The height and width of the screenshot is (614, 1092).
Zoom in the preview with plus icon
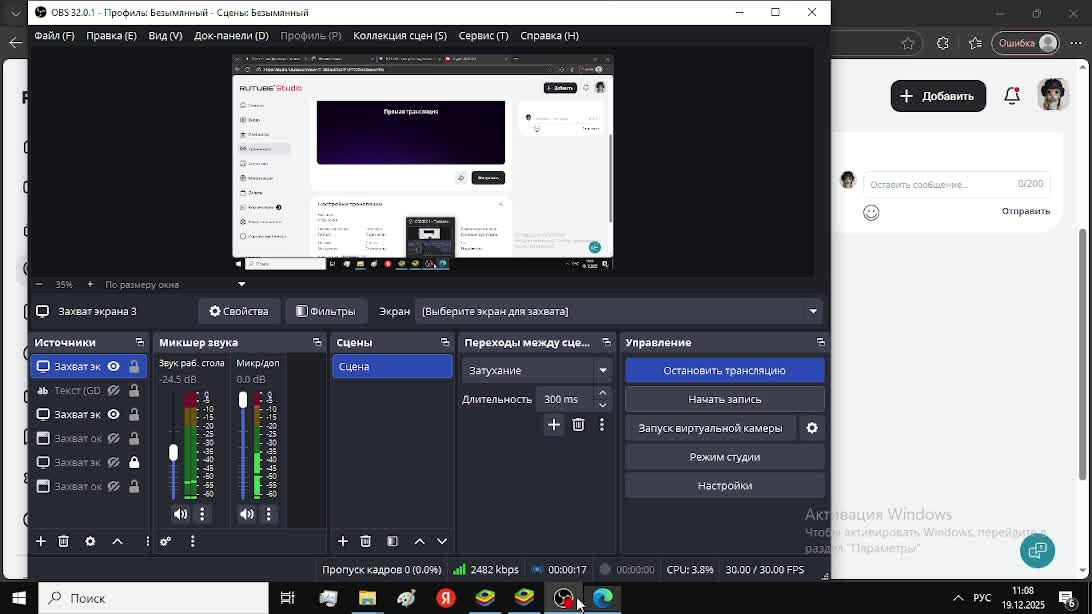tap(90, 284)
